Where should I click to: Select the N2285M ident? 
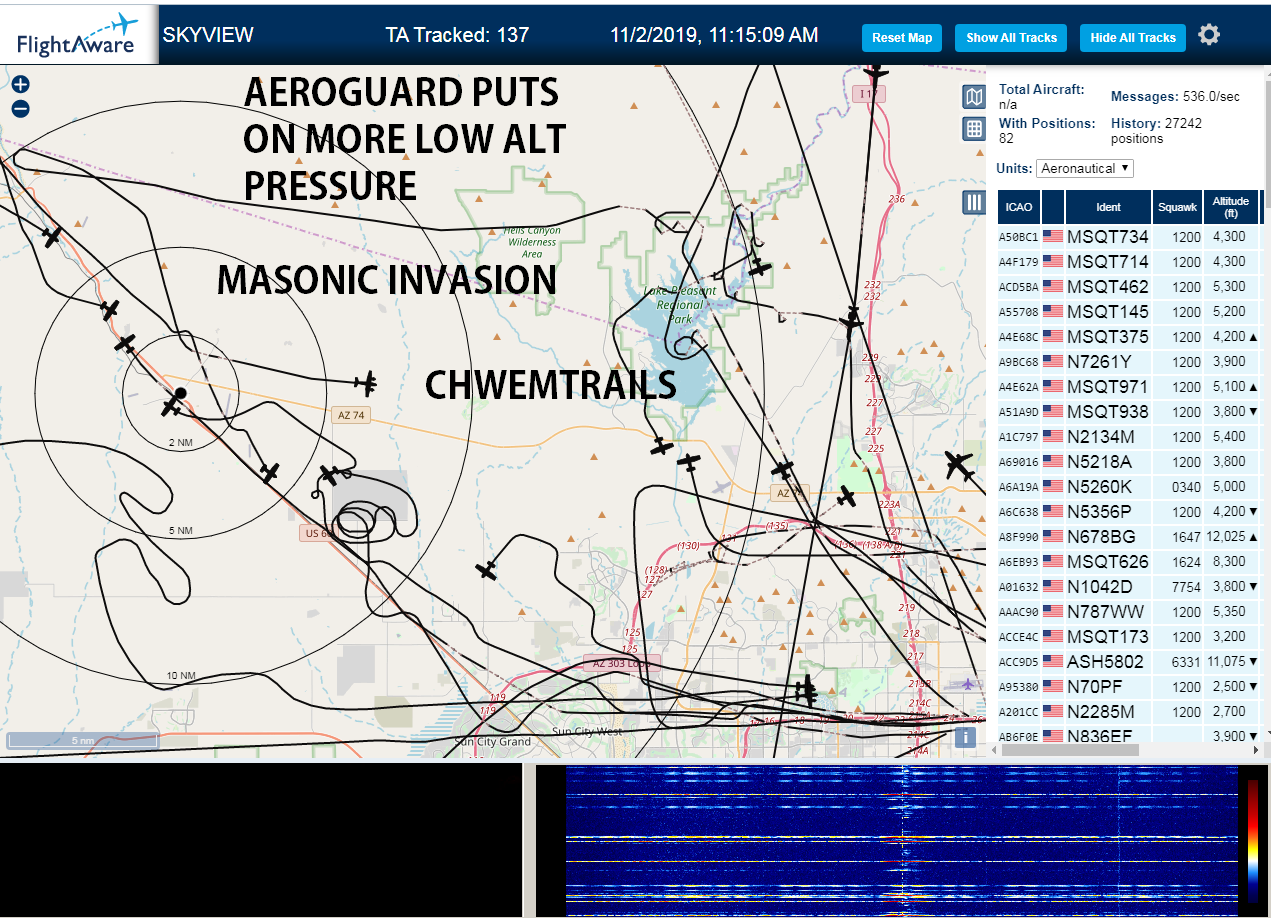point(1101,712)
